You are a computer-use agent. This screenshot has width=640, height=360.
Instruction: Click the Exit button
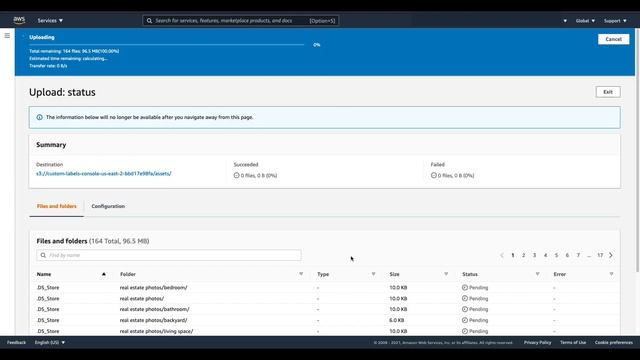[608, 92]
